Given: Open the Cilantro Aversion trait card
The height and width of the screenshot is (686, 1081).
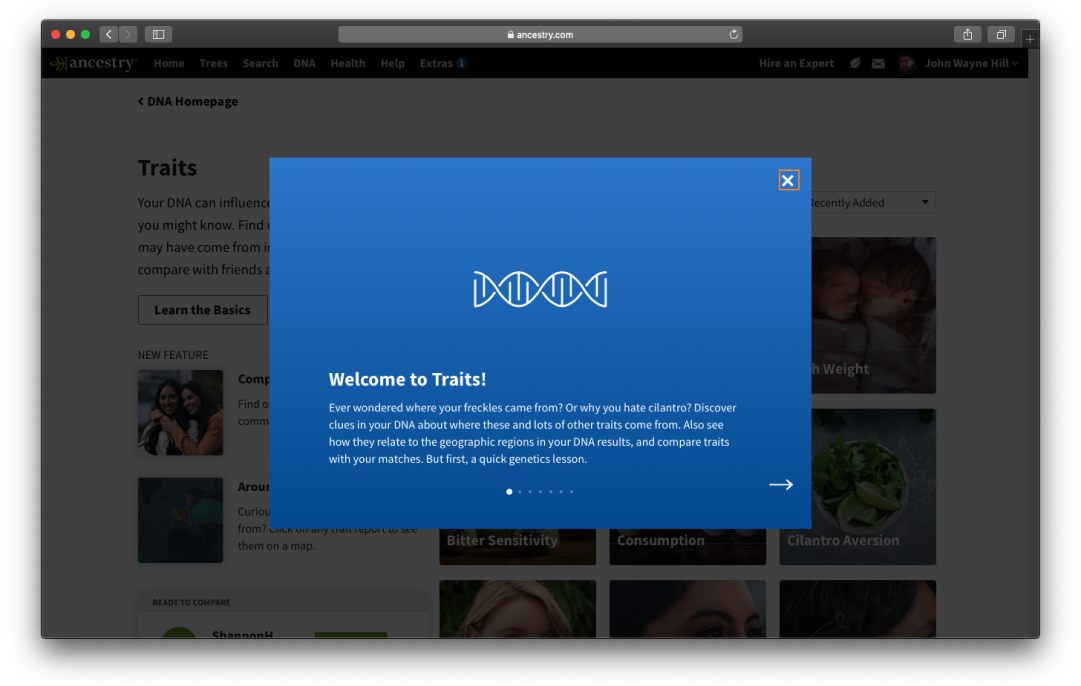Looking at the screenshot, I should (858, 487).
